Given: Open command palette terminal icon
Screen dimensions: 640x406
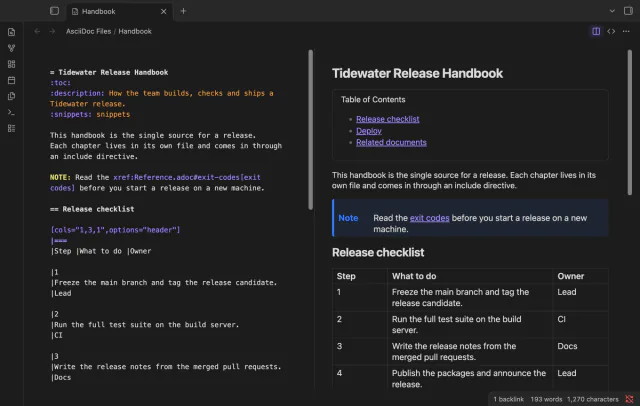Looking at the screenshot, I should pyautogui.click(x=11, y=112).
